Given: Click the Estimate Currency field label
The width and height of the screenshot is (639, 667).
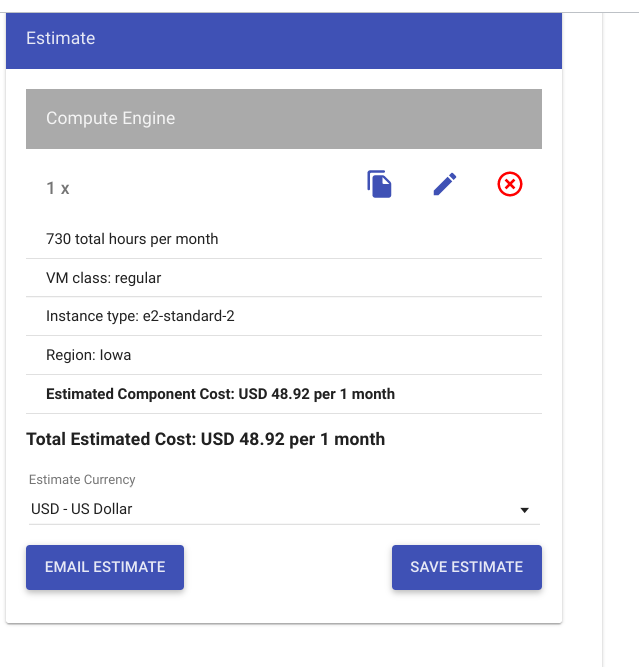Looking at the screenshot, I should click(x=82, y=480).
